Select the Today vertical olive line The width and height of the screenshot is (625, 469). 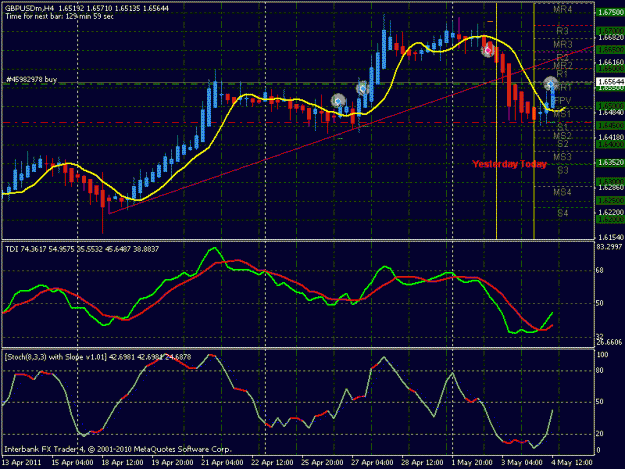point(534,121)
